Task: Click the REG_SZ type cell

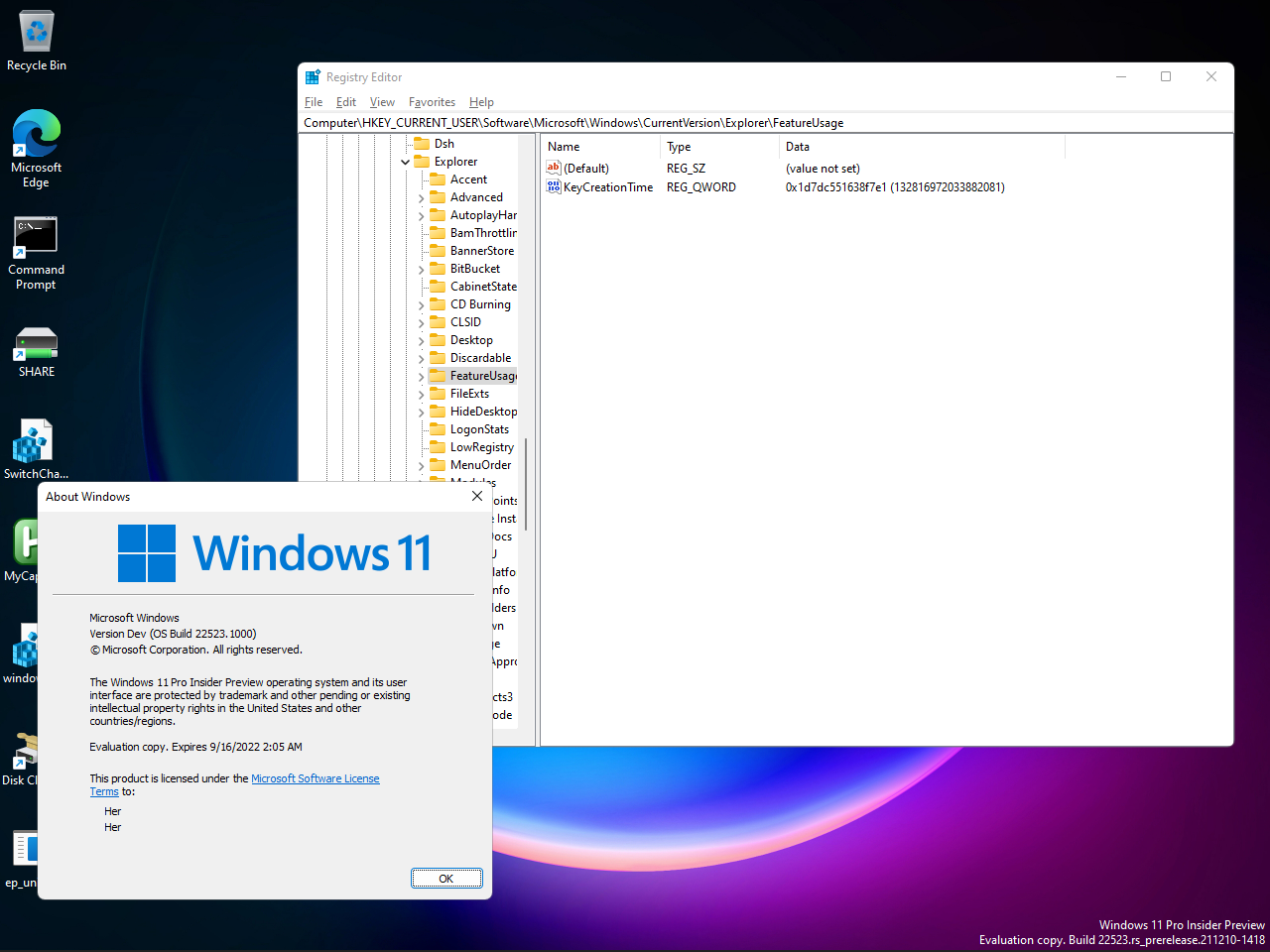Action: click(686, 169)
